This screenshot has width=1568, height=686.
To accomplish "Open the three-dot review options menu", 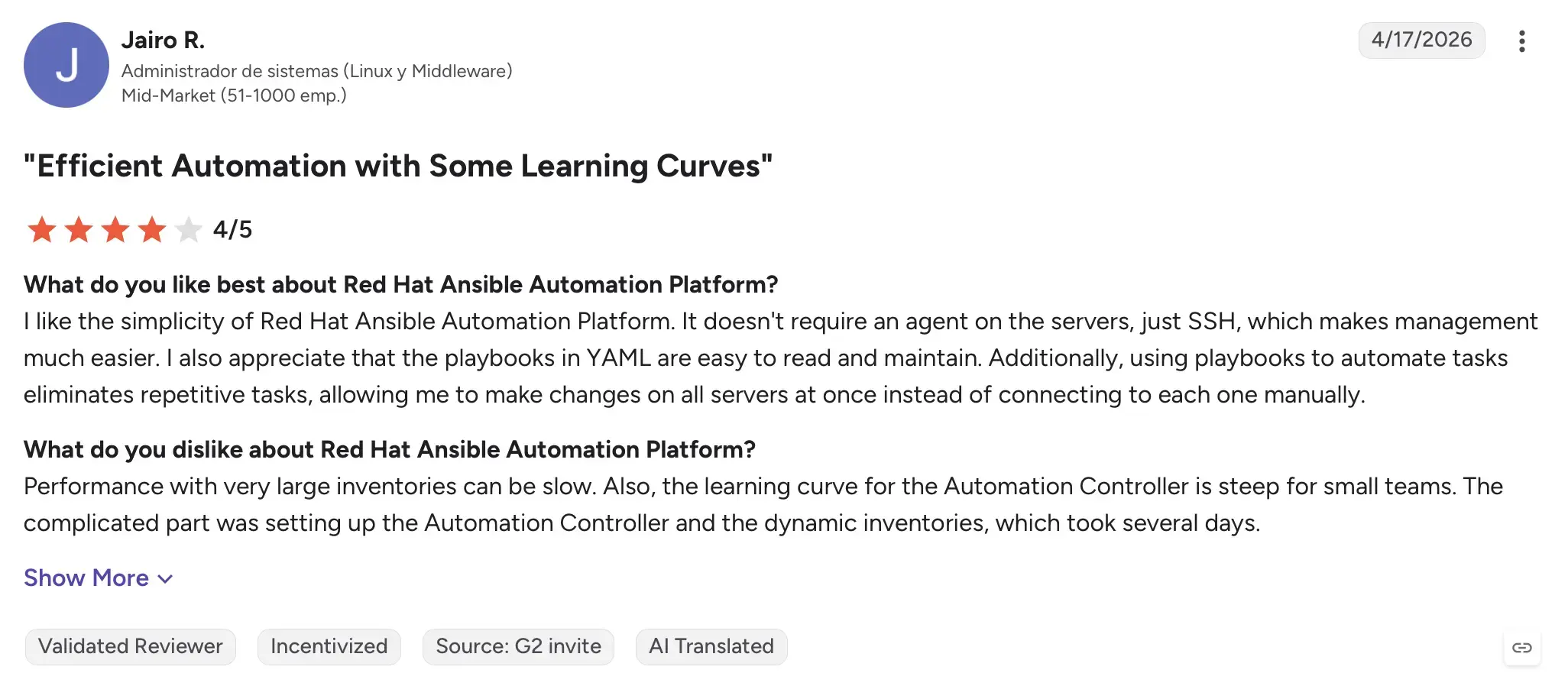I will point(1521,41).
